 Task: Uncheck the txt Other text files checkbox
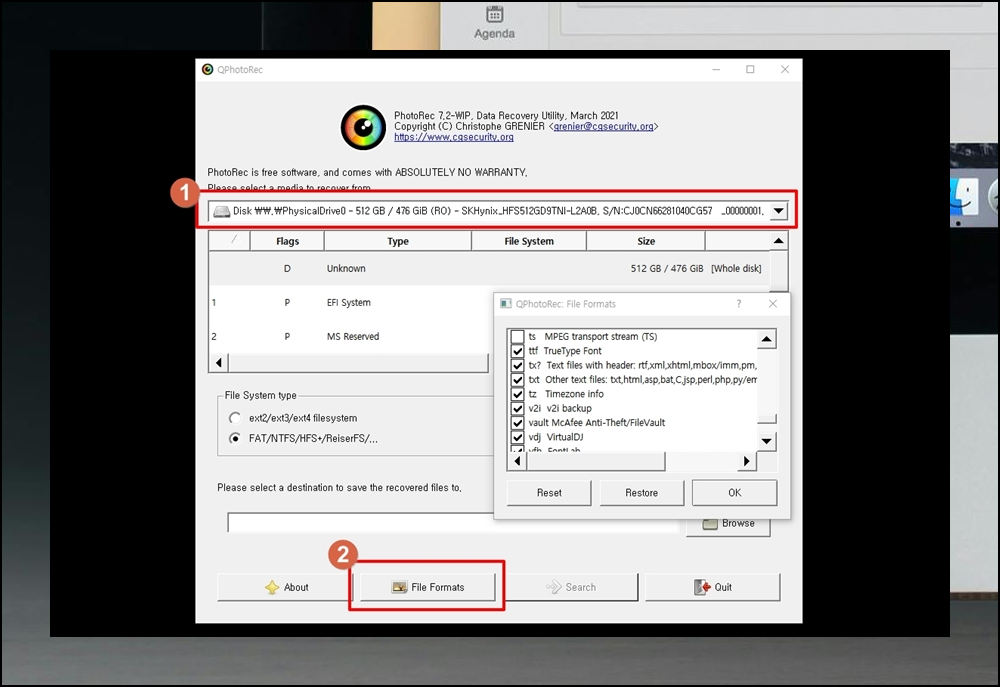pyautogui.click(x=517, y=380)
